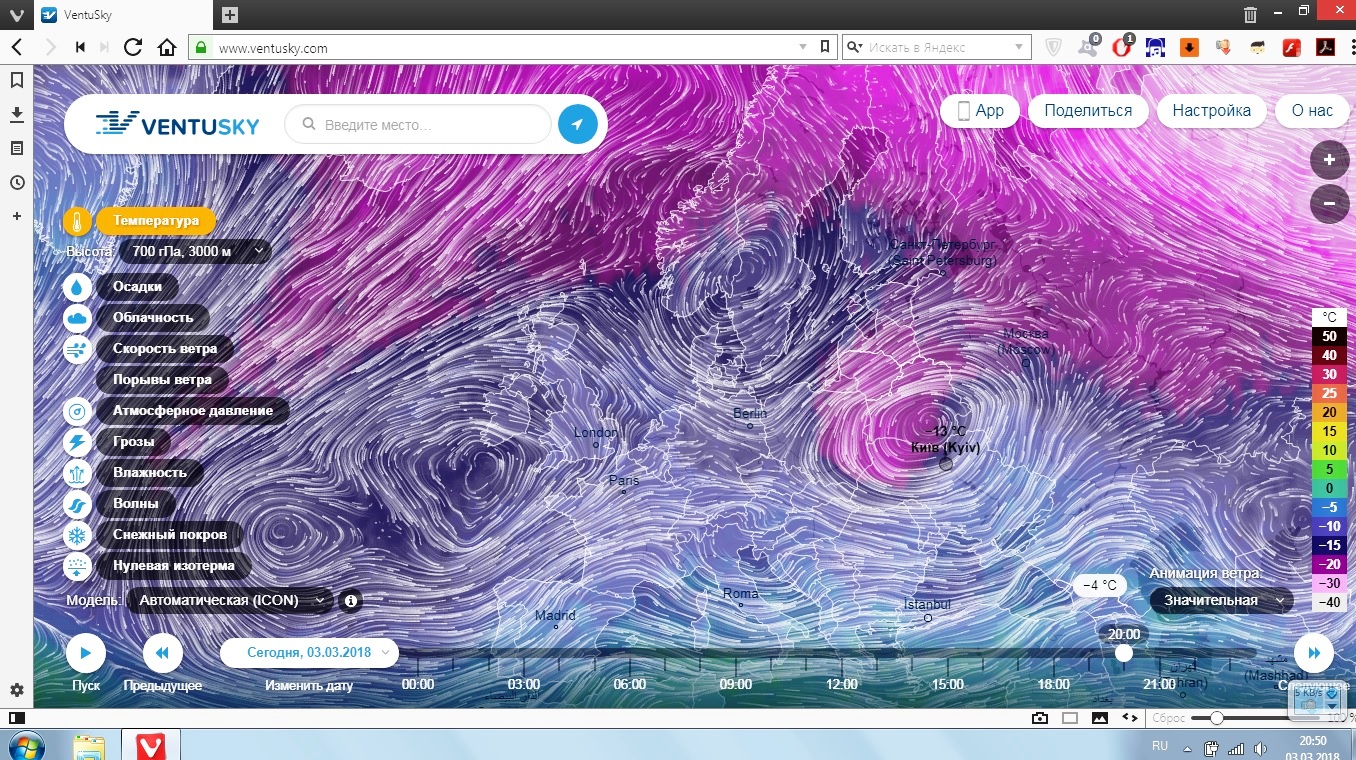Expand the altitude 700 hPa dropdown
Screen dimensions: 1356x760
pos(195,252)
